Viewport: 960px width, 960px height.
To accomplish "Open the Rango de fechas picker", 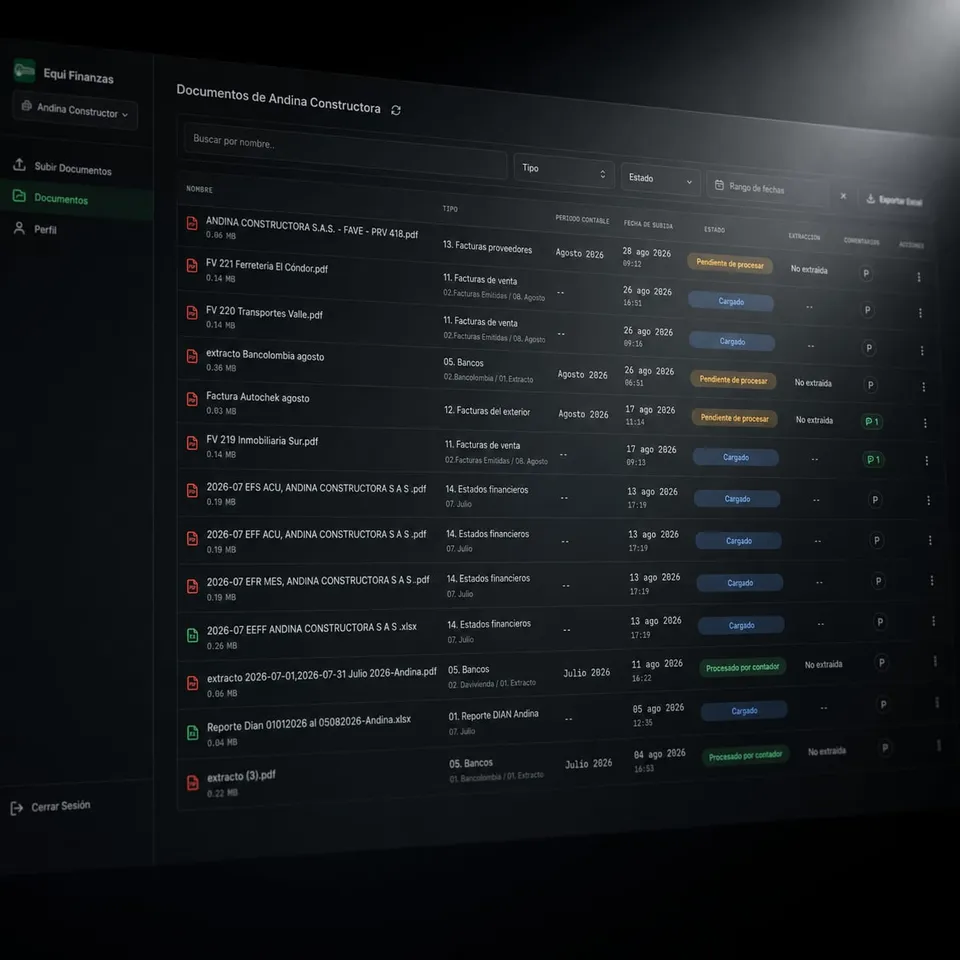I will coord(768,188).
